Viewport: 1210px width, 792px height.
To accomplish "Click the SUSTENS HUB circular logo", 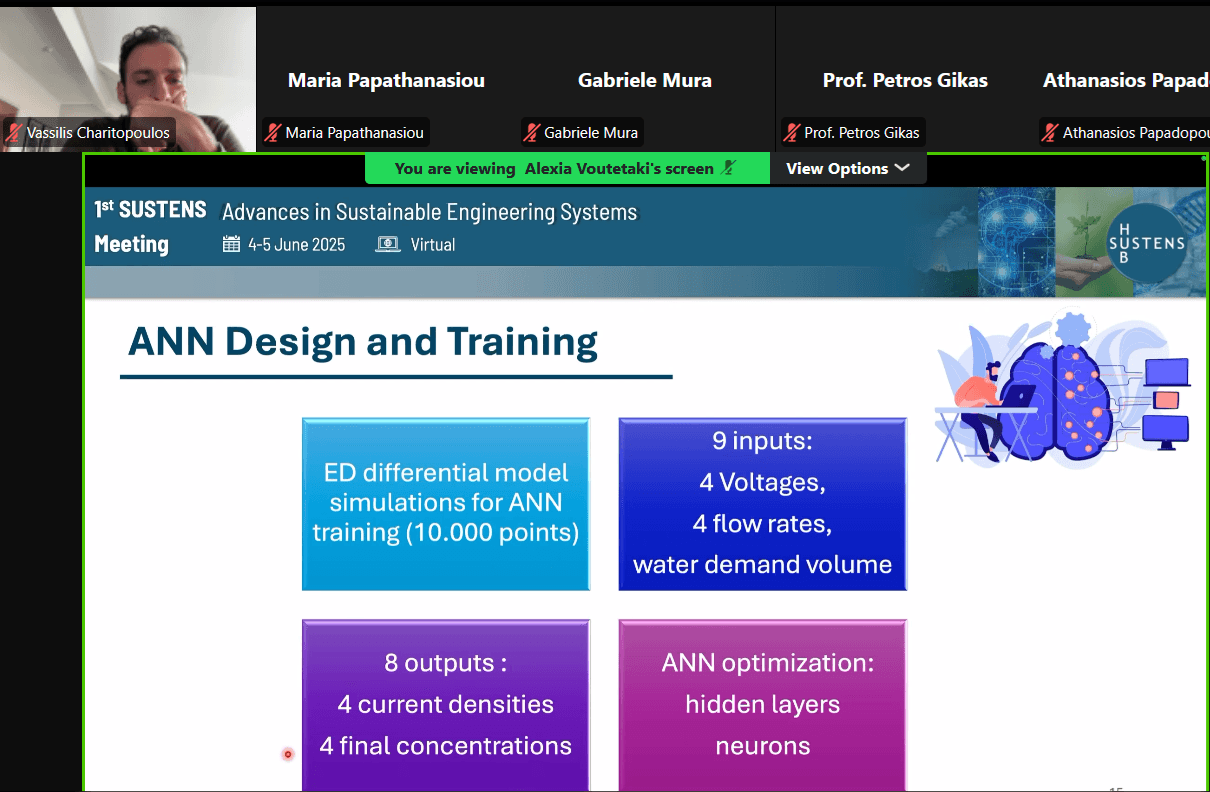I will pyautogui.click(x=1146, y=243).
